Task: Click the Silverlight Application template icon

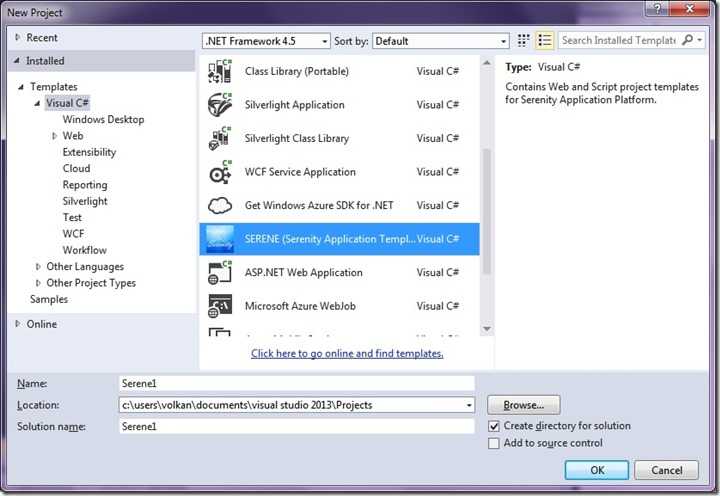Action: [220, 105]
